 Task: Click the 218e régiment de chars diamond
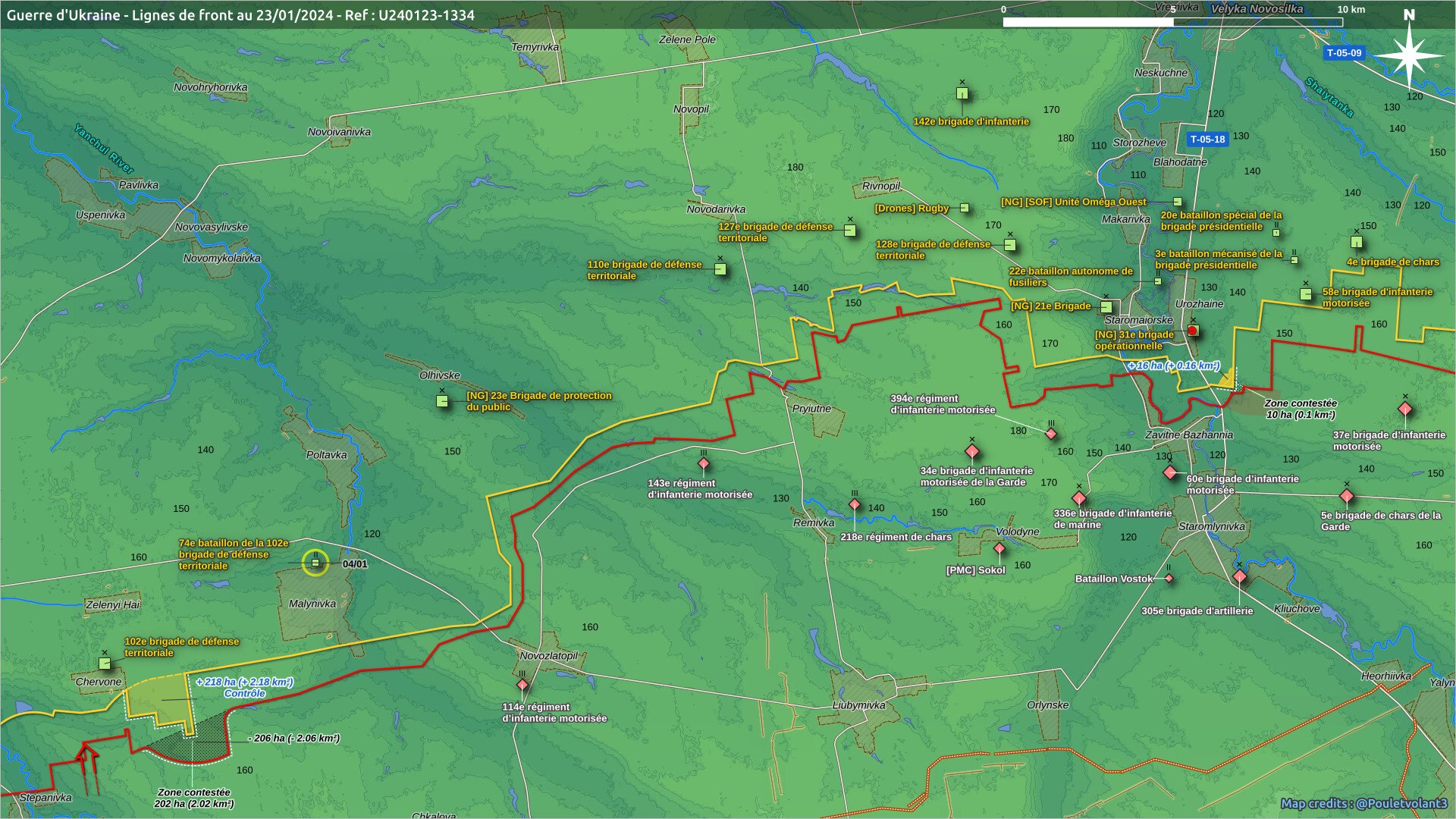point(855,504)
